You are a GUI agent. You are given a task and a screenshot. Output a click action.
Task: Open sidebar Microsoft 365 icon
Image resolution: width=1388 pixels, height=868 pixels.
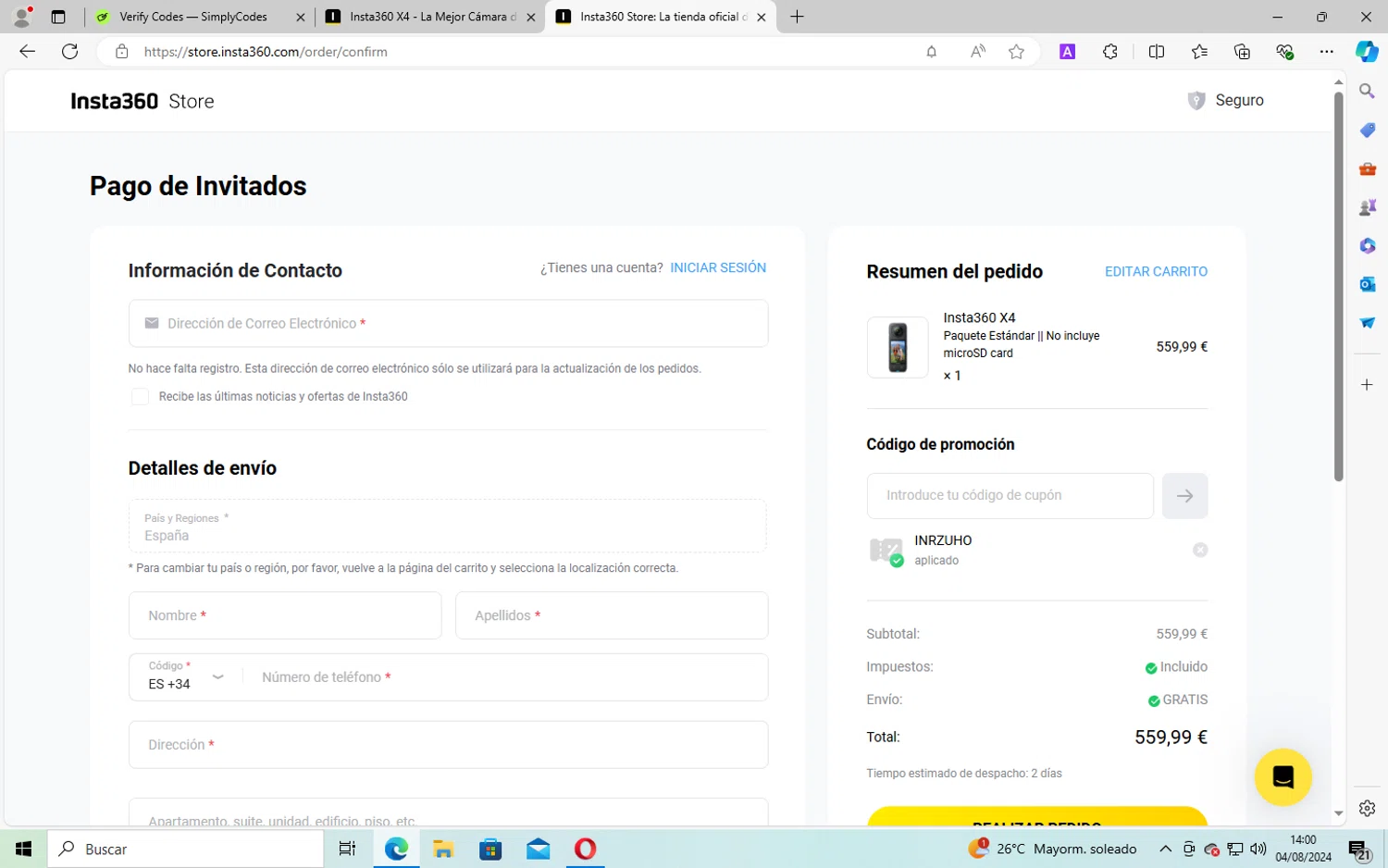tap(1367, 246)
